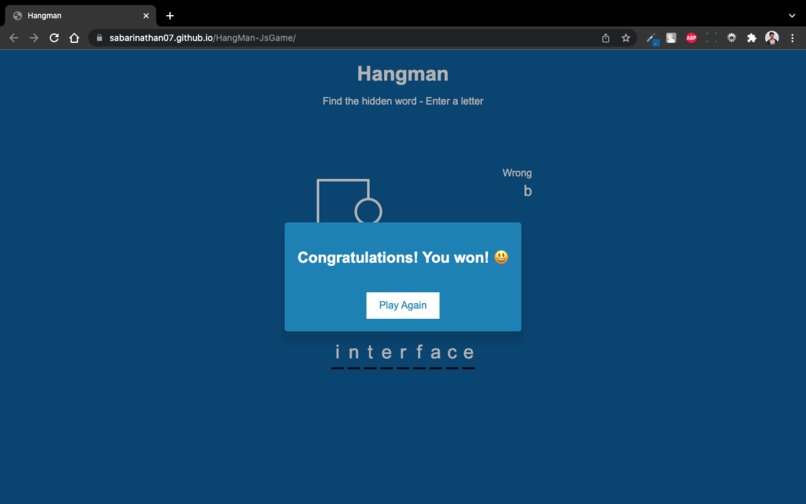The image size is (806, 504).
Task: Open a new tab with plus button
Action: coord(170,16)
